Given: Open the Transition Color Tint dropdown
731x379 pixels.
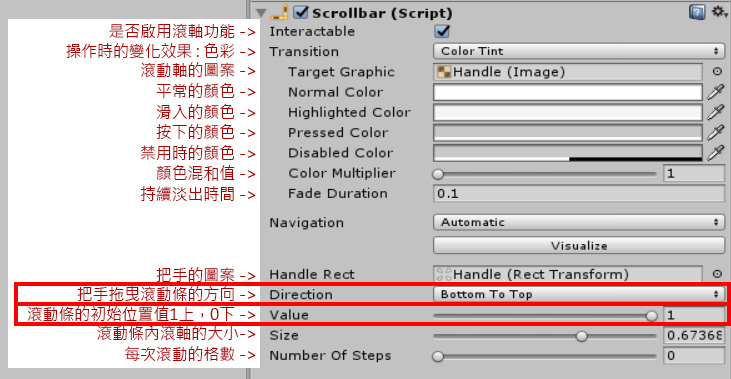Looking at the screenshot, I should coord(579,51).
